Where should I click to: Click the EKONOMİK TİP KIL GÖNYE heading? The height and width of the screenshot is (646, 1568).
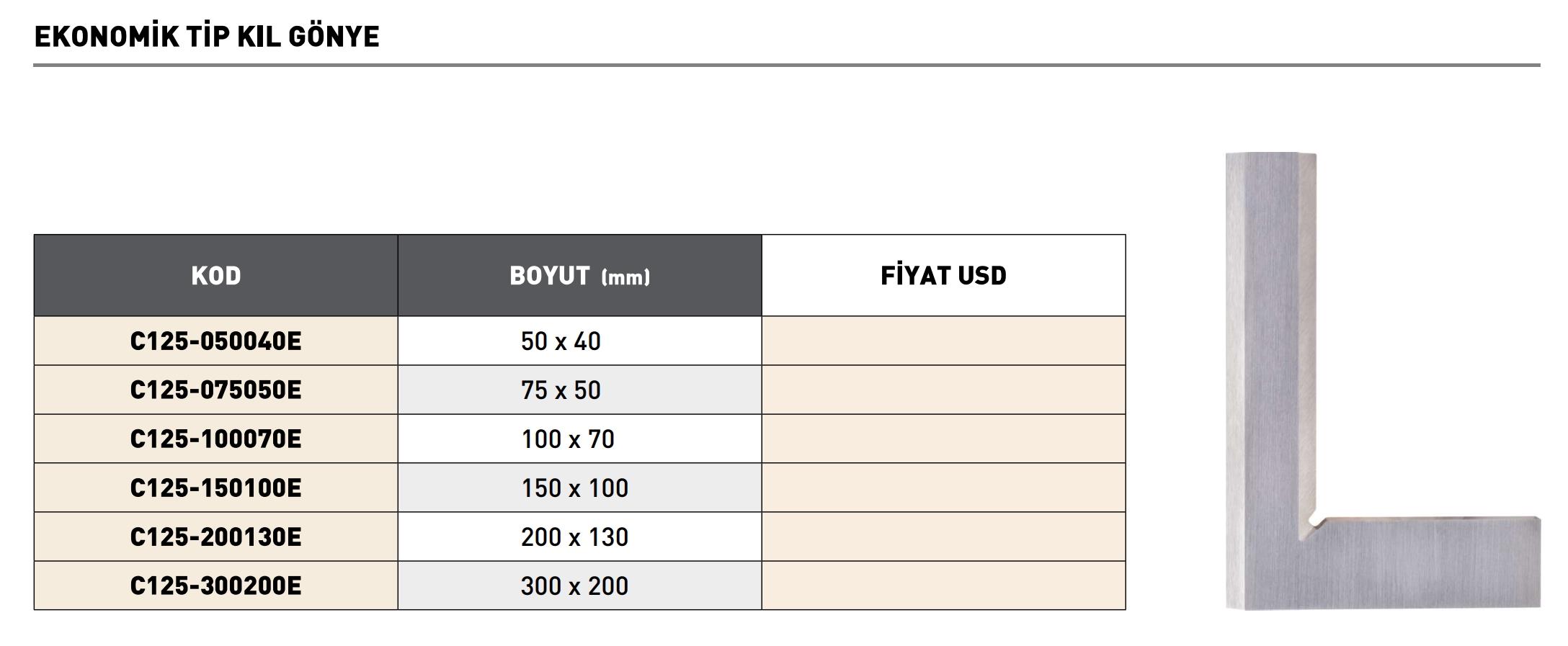tap(207, 36)
